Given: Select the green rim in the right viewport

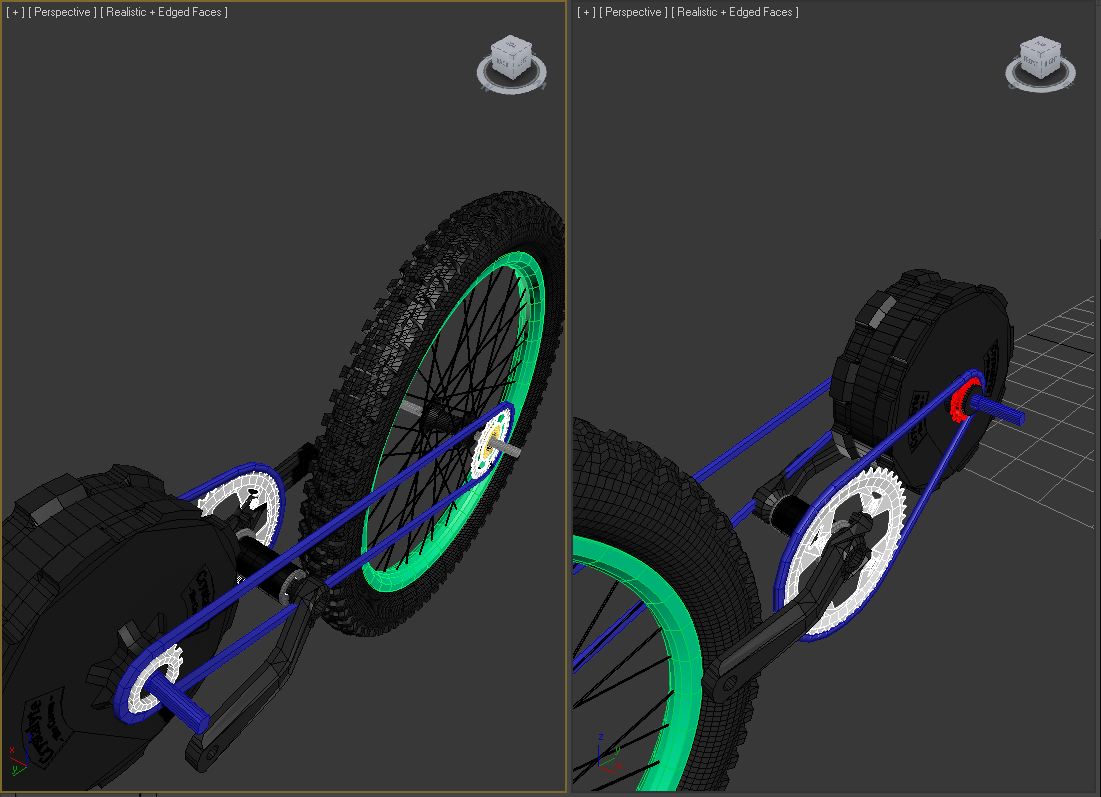Looking at the screenshot, I should pos(682,640).
